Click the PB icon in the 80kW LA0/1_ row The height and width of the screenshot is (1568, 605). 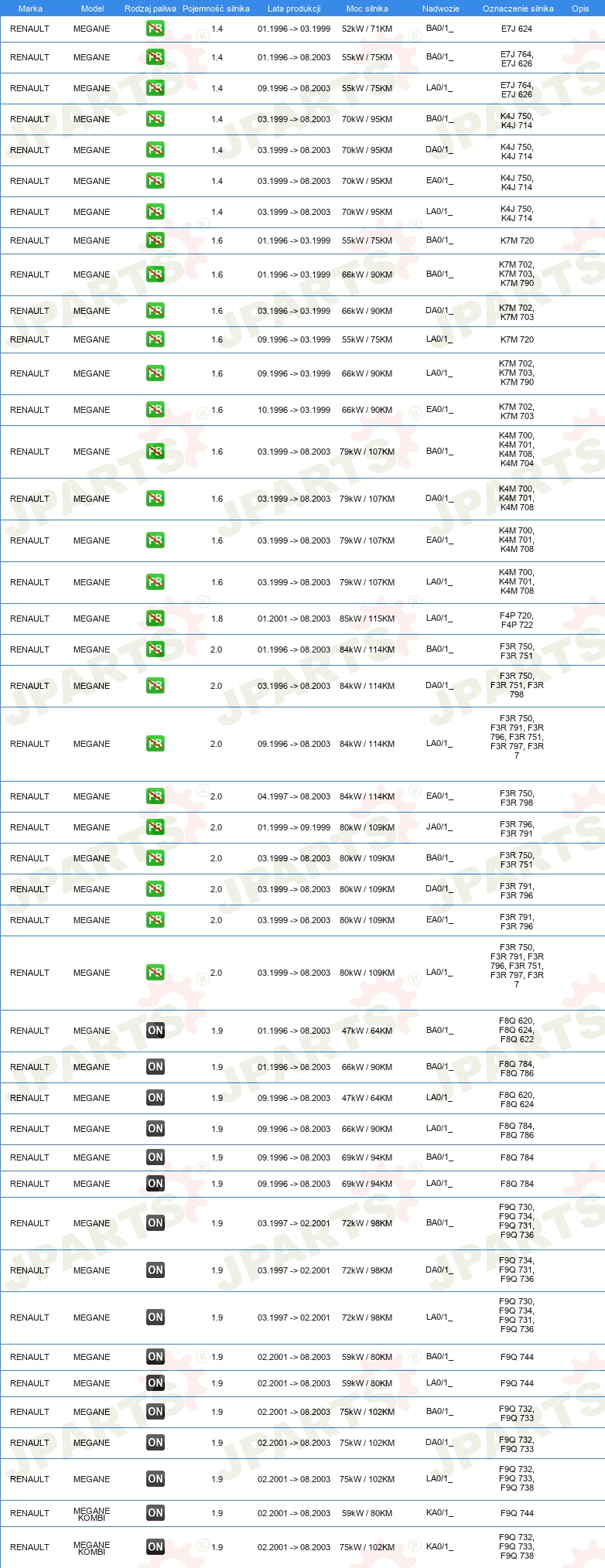[x=156, y=973]
